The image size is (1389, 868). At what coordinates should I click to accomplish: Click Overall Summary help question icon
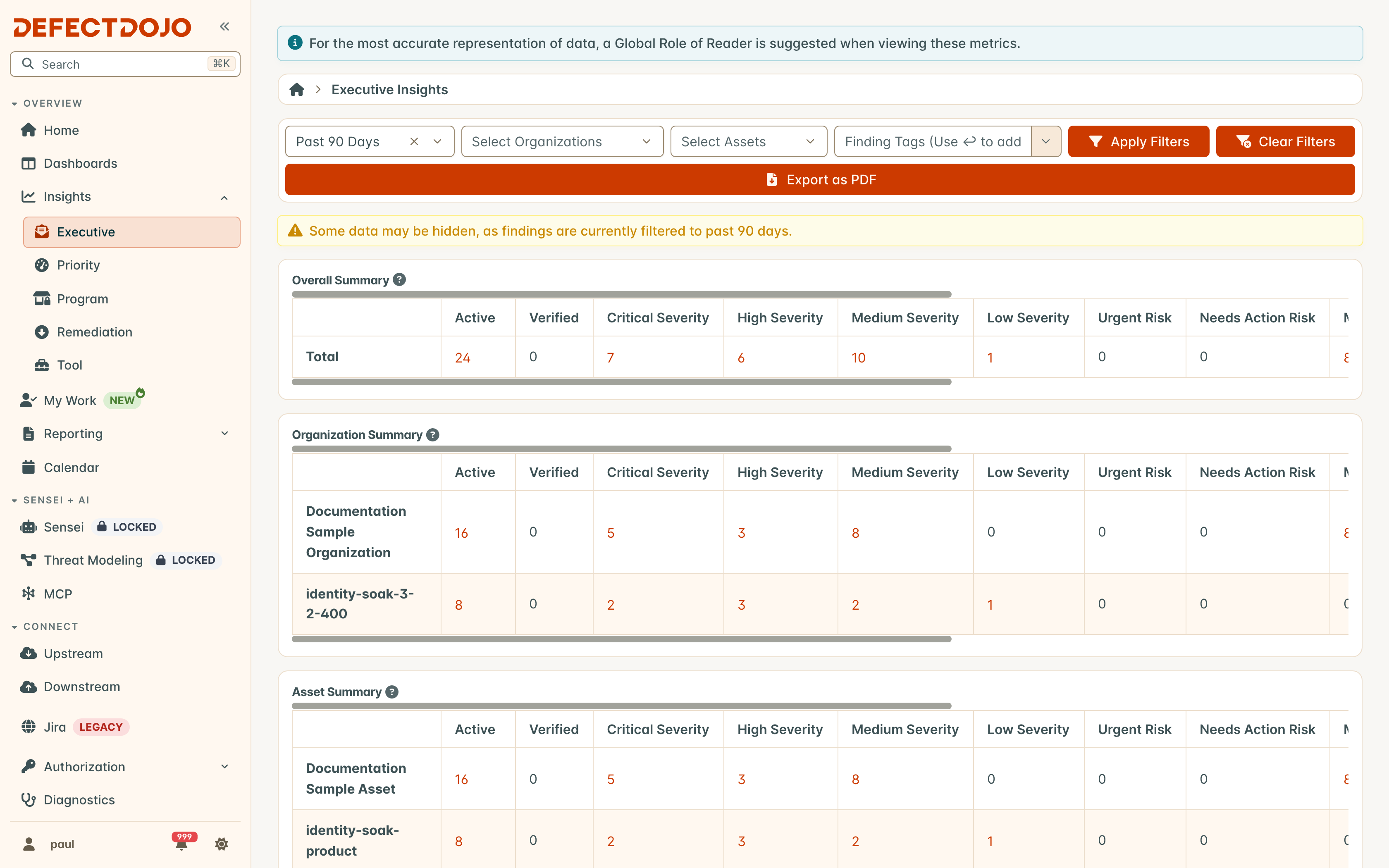pyautogui.click(x=399, y=279)
